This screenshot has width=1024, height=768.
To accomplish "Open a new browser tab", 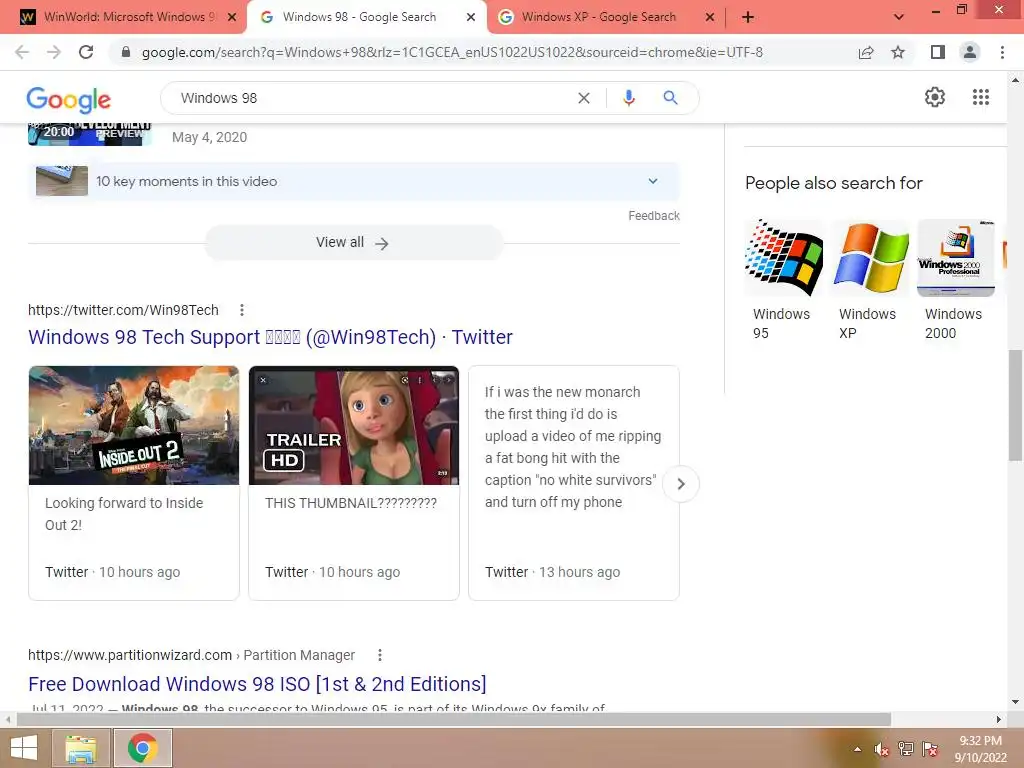I will [748, 17].
